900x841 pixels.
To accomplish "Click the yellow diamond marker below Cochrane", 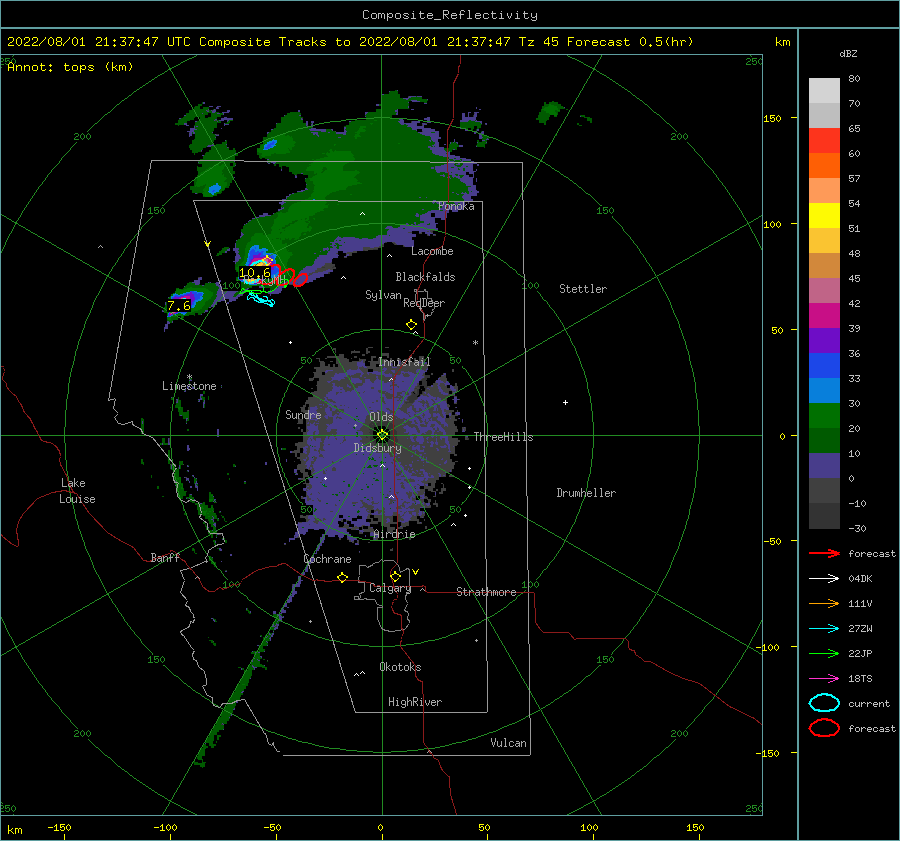I will [342, 577].
